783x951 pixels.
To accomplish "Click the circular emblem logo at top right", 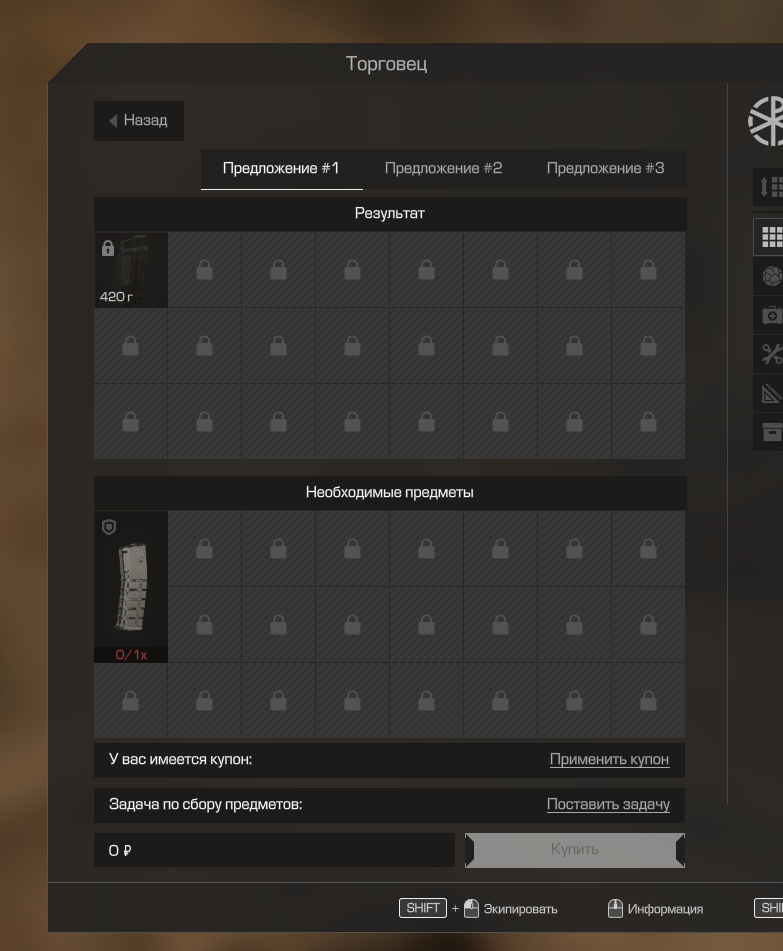I will (x=766, y=121).
